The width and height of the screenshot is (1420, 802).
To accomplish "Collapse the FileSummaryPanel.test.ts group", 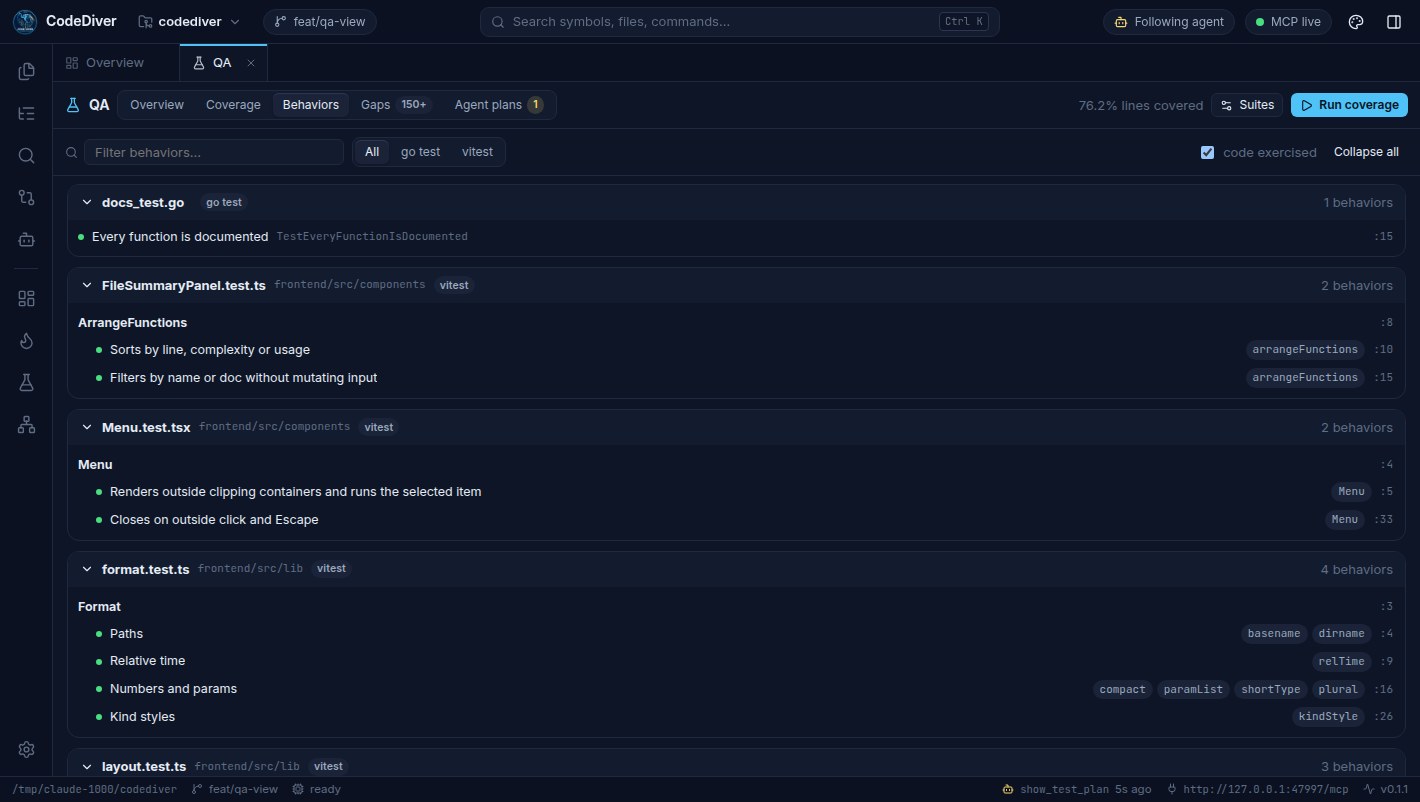I will (87, 285).
